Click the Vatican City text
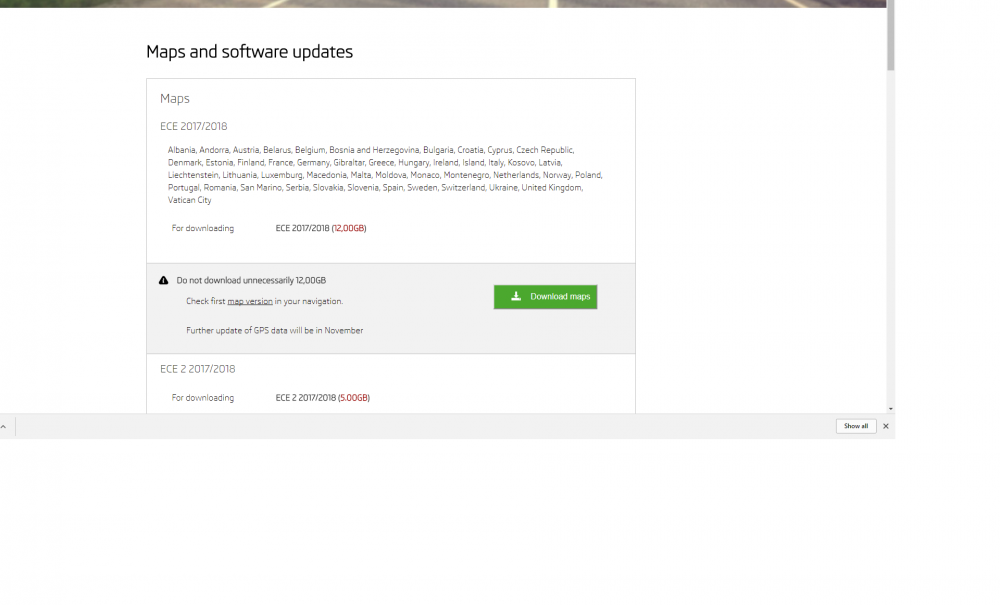 click(189, 200)
